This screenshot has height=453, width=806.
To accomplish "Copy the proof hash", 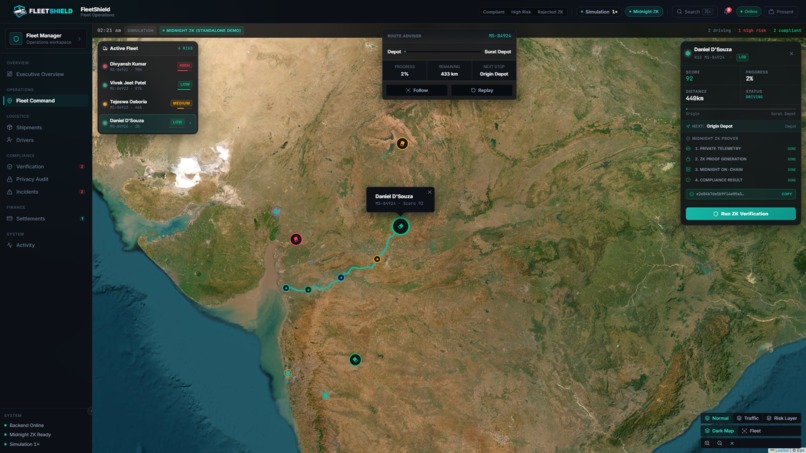I will tap(786, 194).
